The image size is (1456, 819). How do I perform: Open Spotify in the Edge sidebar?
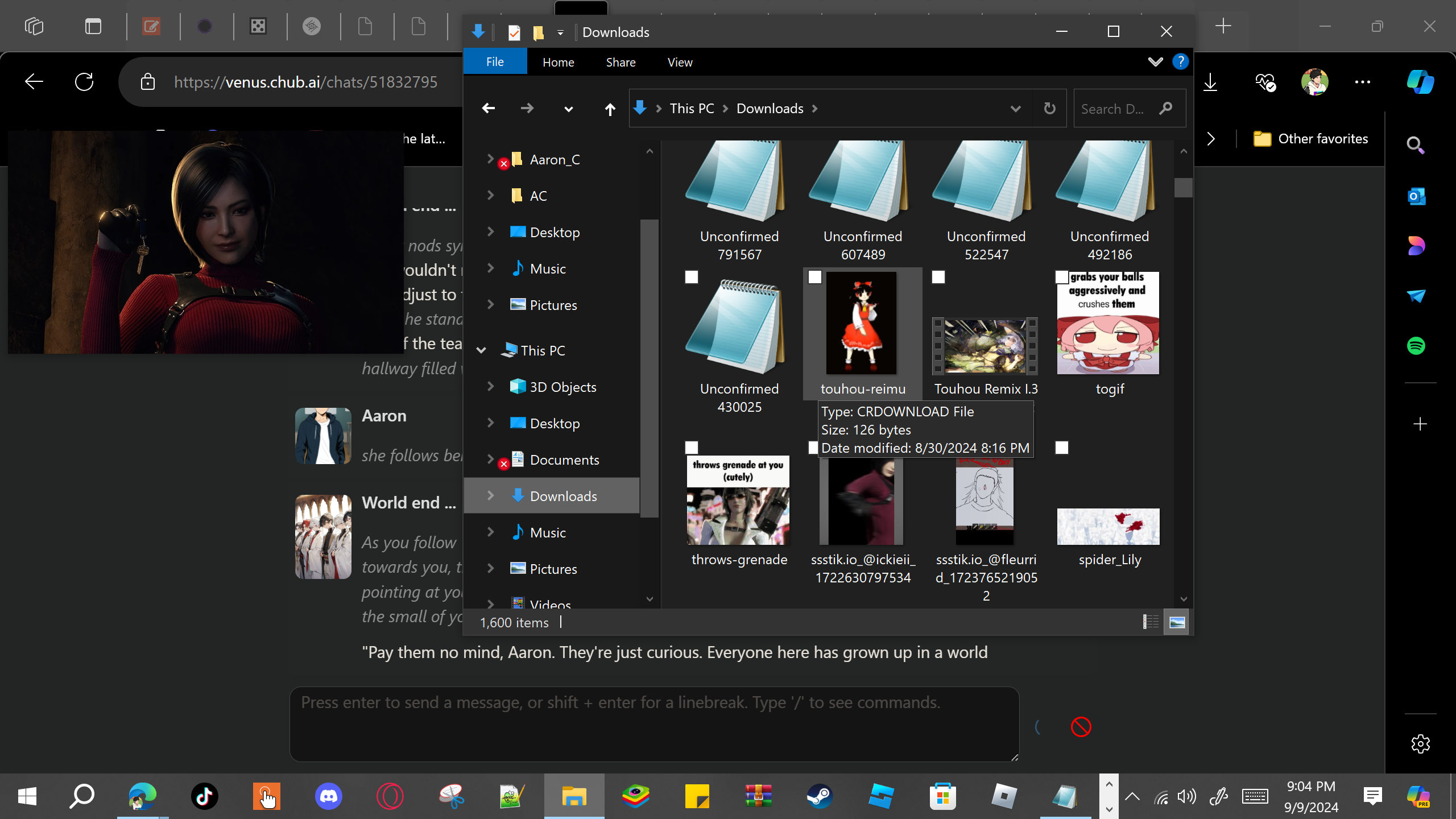[x=1416, y=345]
